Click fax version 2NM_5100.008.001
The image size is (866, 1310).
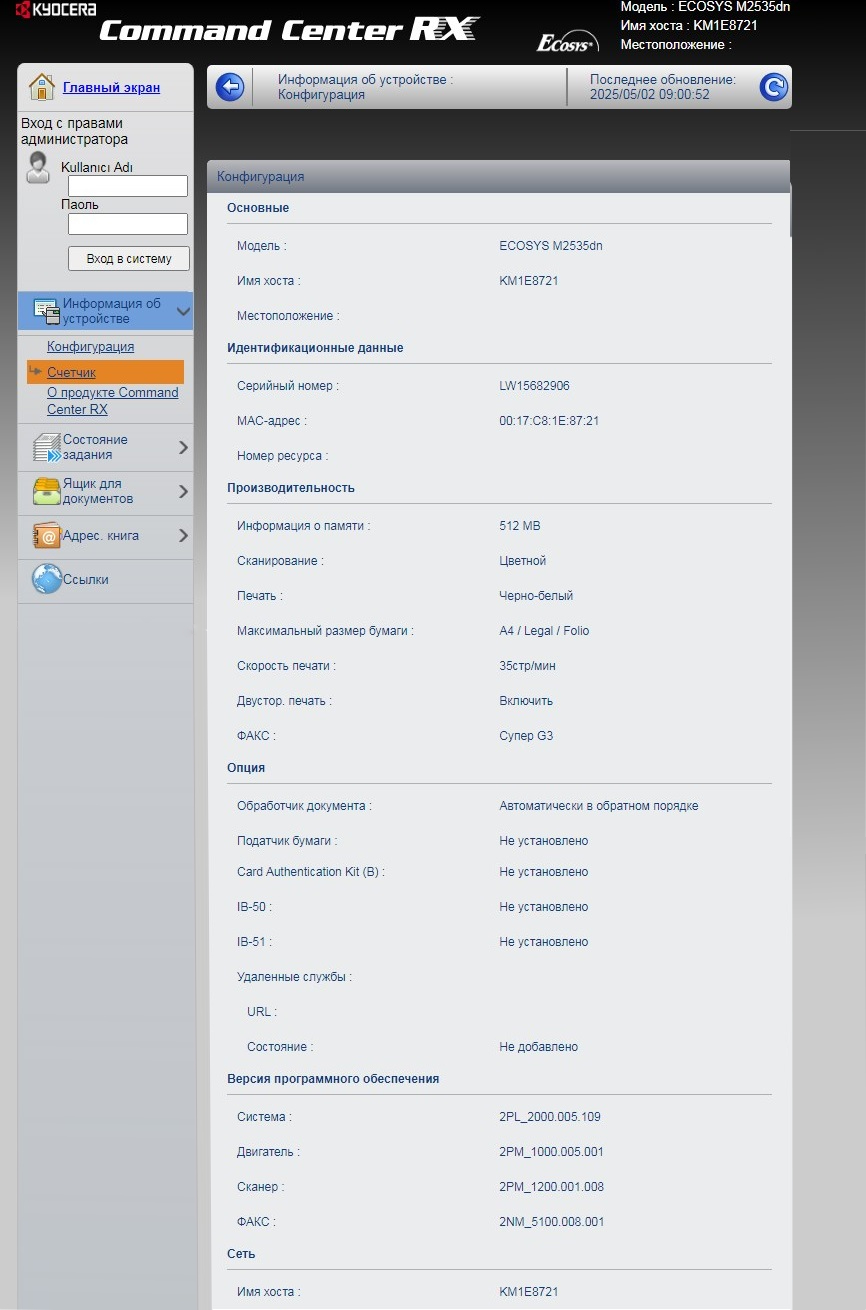pyautogui.click(x=551, y=1222)
